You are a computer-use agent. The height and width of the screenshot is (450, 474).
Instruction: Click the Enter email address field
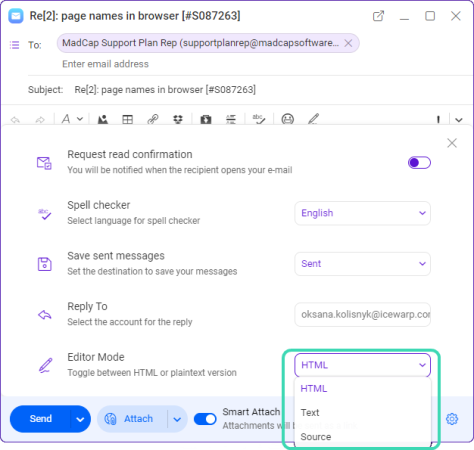[105, 64]
